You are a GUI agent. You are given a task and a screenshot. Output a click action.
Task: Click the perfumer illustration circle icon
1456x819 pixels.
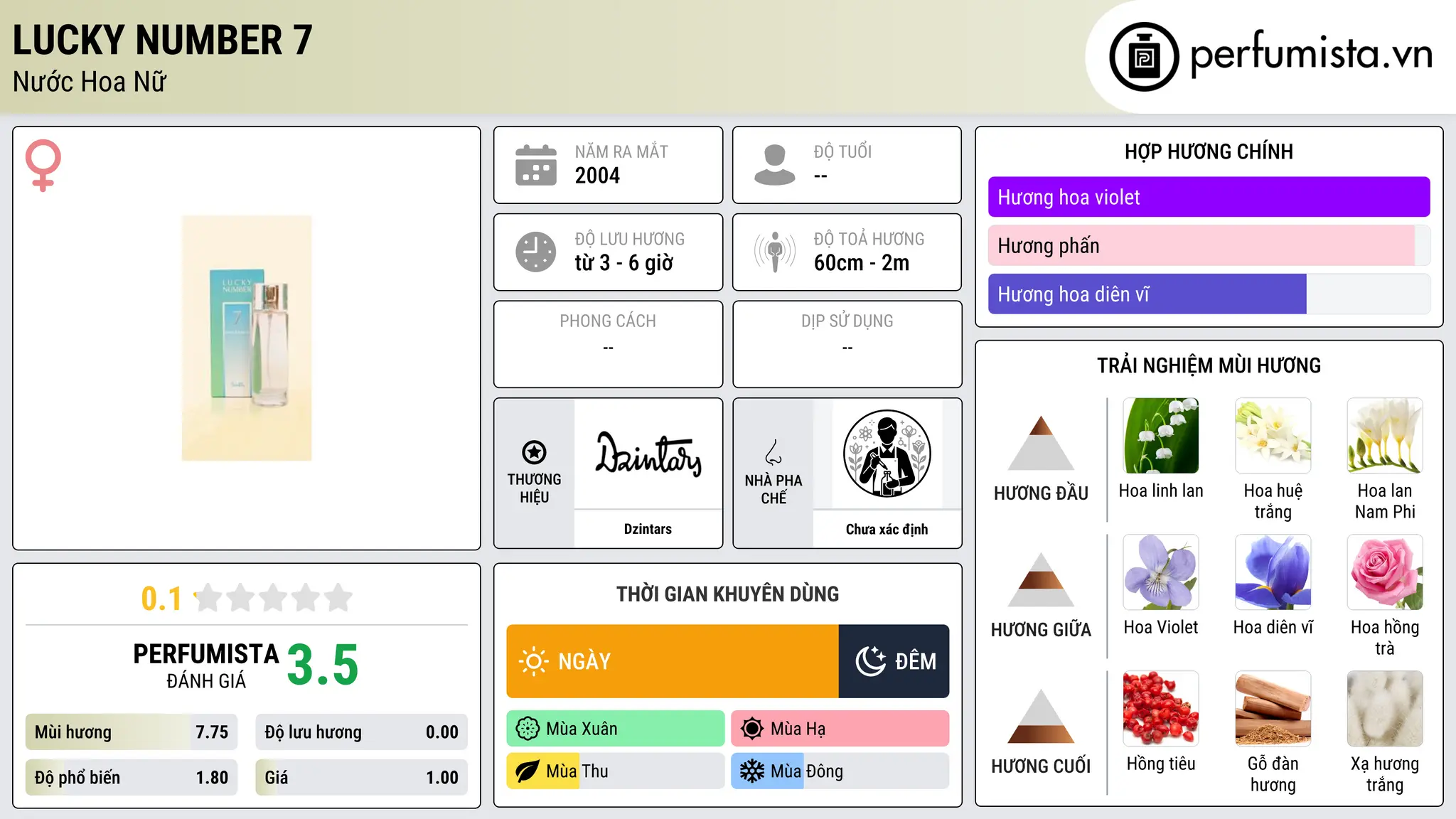click(x=887, y=454)
